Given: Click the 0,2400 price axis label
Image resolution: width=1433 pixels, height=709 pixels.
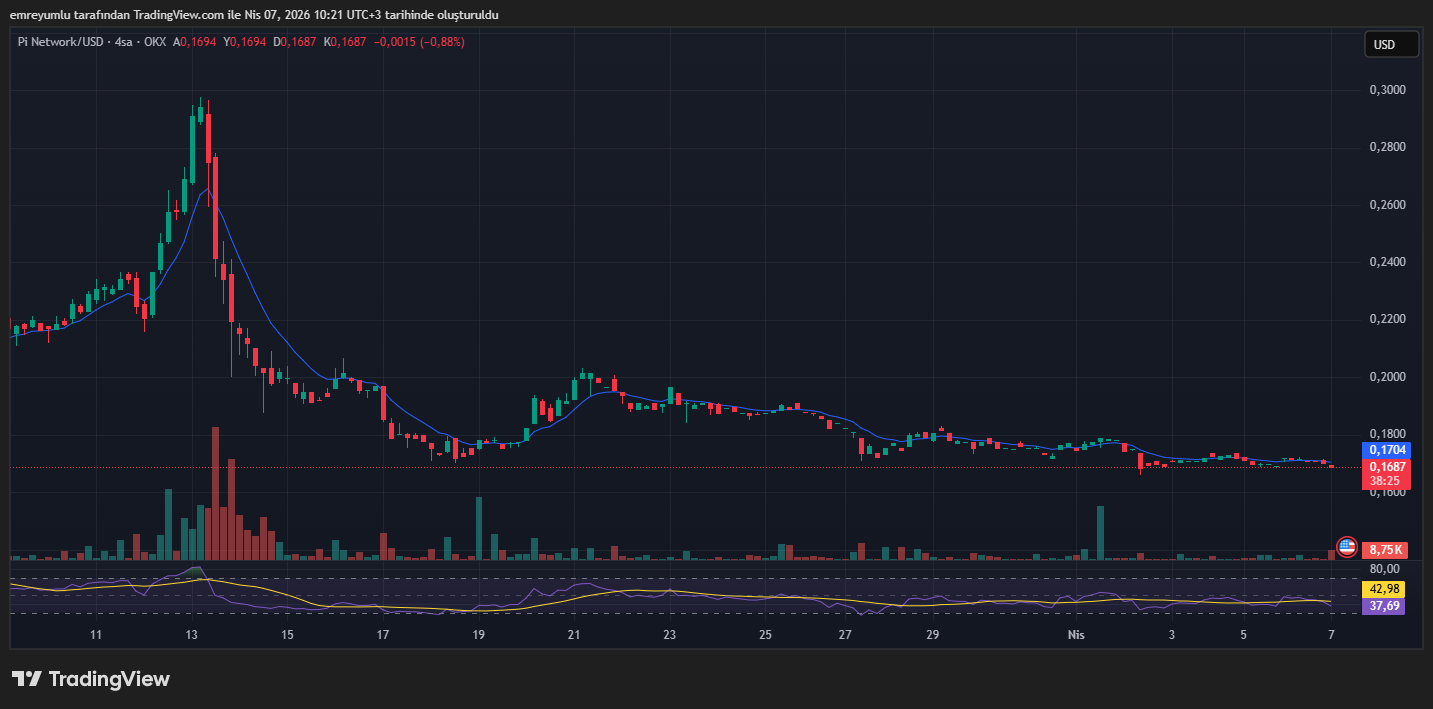Looking at the screenshot, I should point(1386,262).
